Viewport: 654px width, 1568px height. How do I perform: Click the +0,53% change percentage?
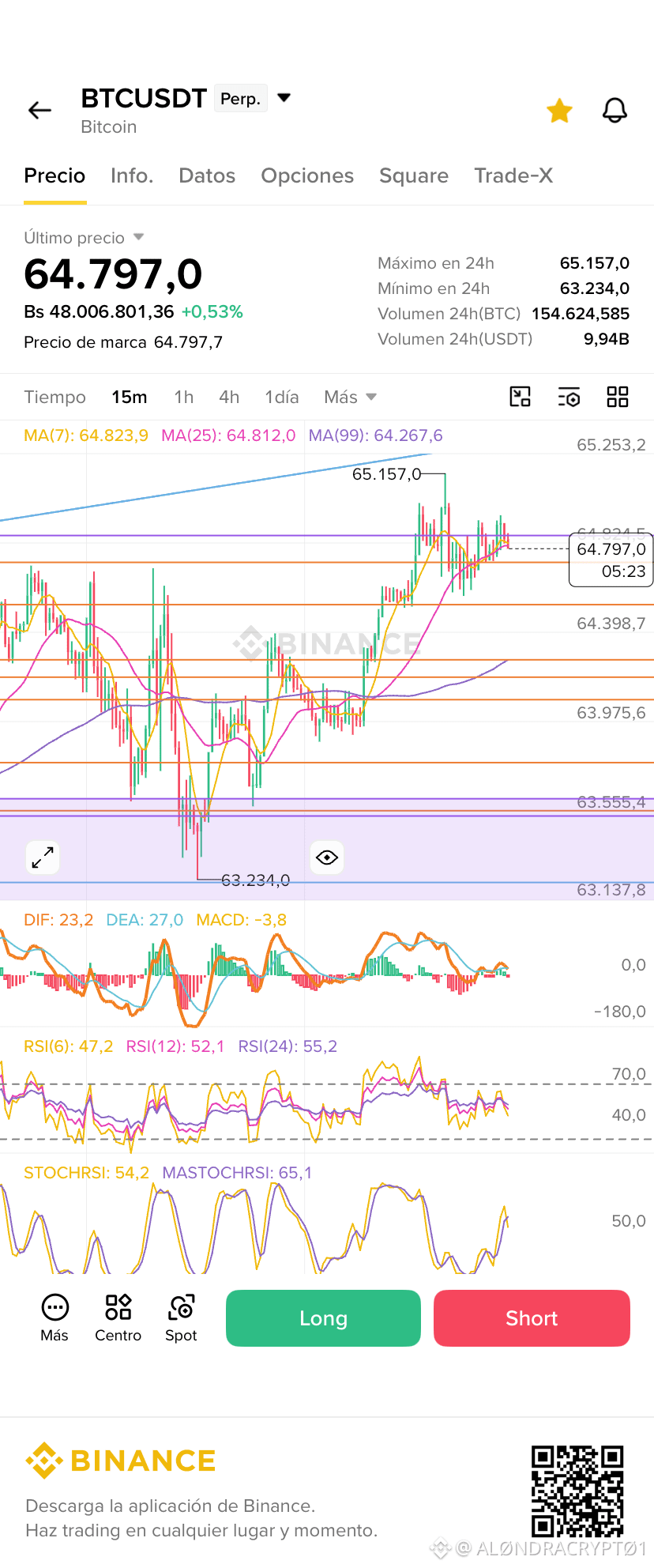212,312
